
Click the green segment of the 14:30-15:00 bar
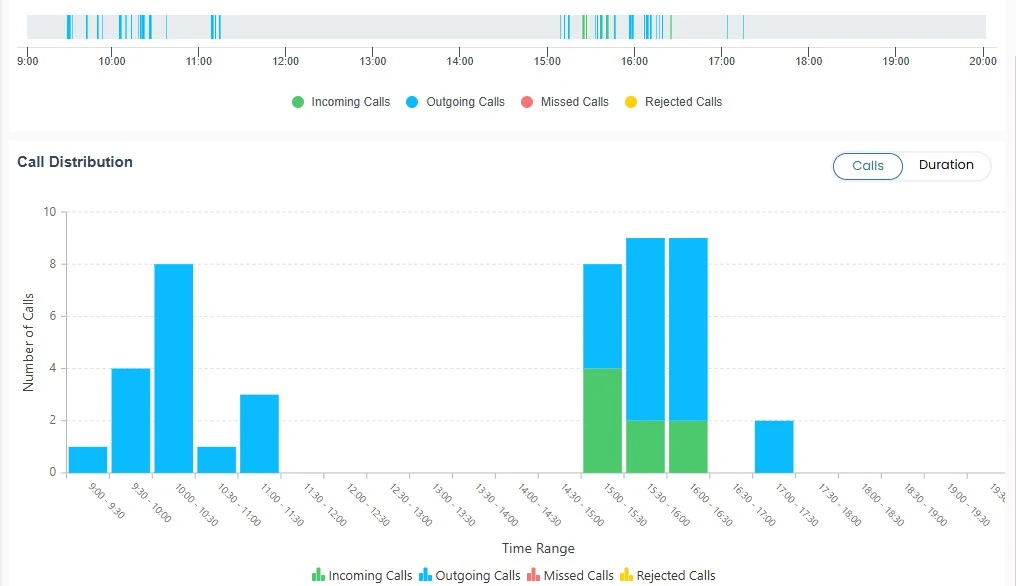click(x=602, y=420)
